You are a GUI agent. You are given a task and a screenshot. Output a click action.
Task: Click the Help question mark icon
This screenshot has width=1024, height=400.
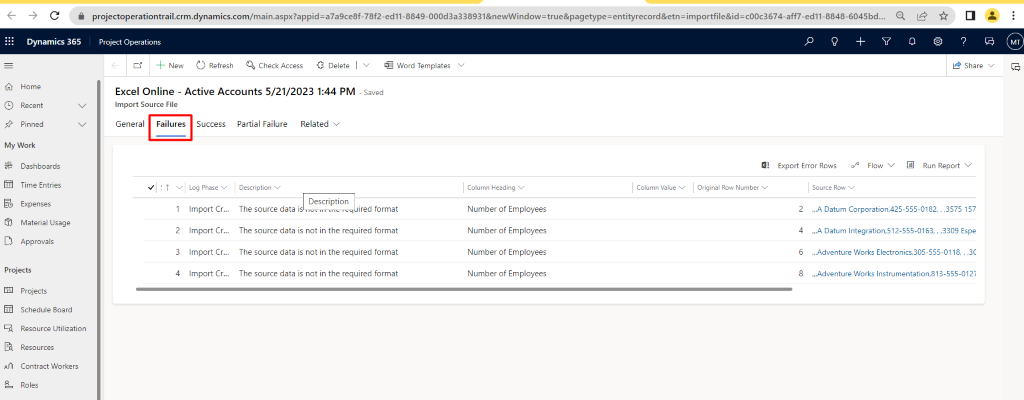[x=963, y=41]
